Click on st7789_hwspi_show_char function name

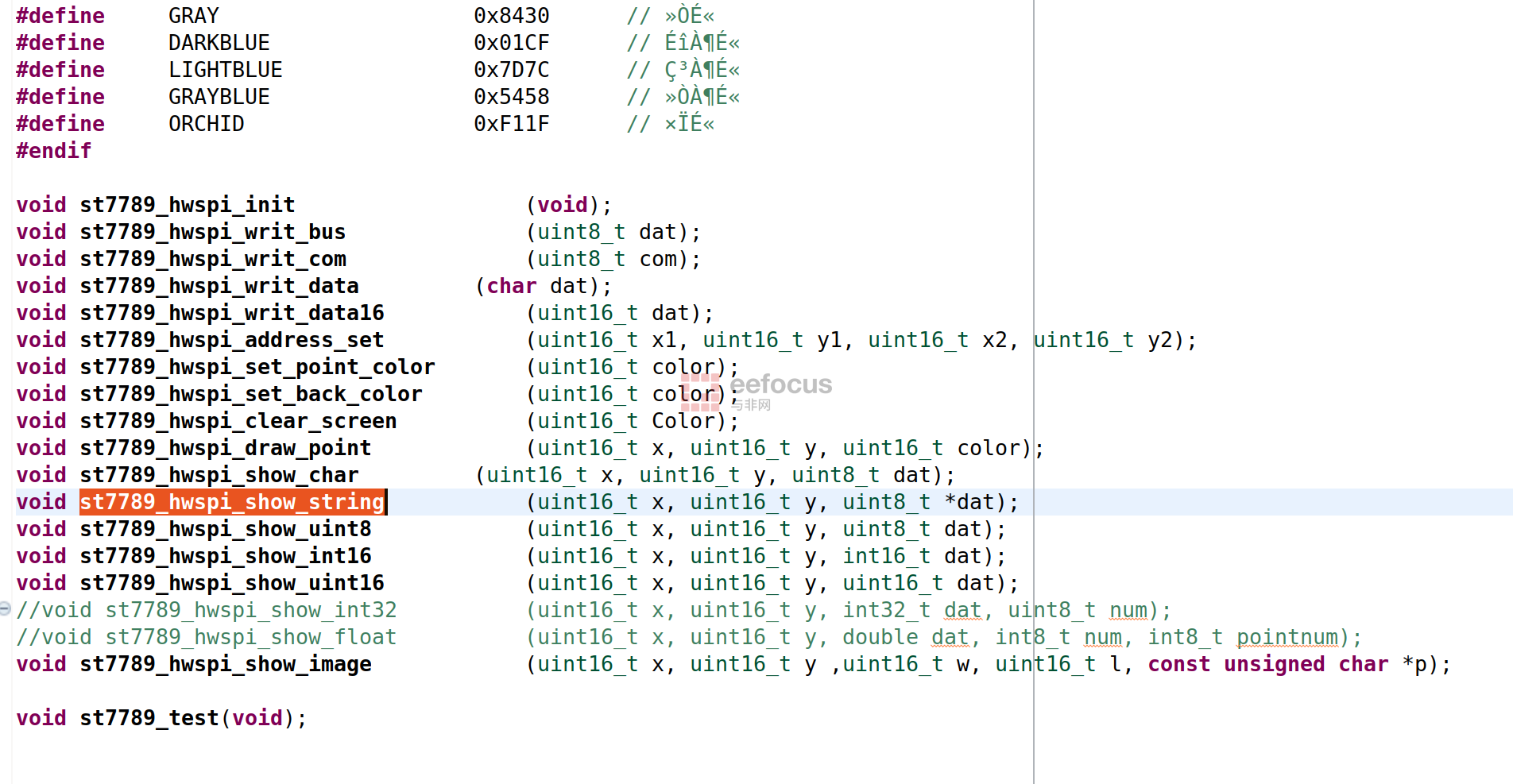(x=219, y=475)
